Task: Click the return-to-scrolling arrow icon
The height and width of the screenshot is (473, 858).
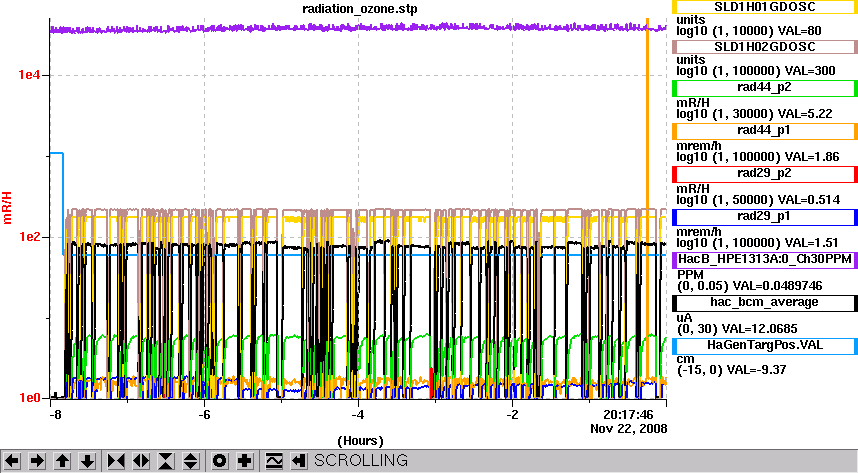Action: point(298,461)
